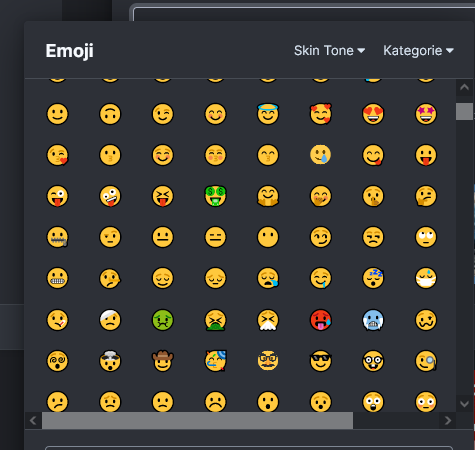Select the upside-down face emoji

point(110,114)
